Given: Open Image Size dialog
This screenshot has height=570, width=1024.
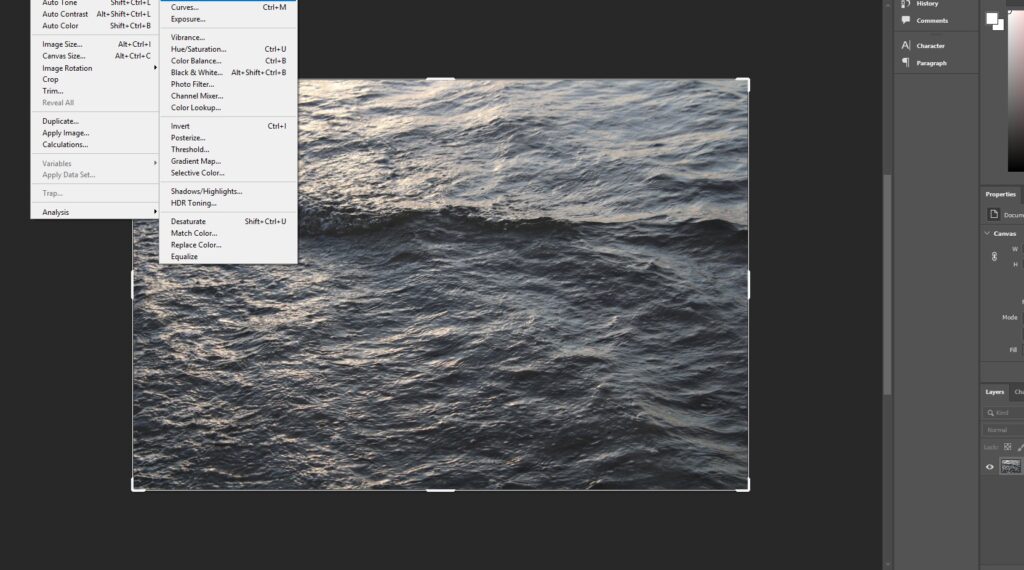Looking at the screenshot, I should coord(95,44).
